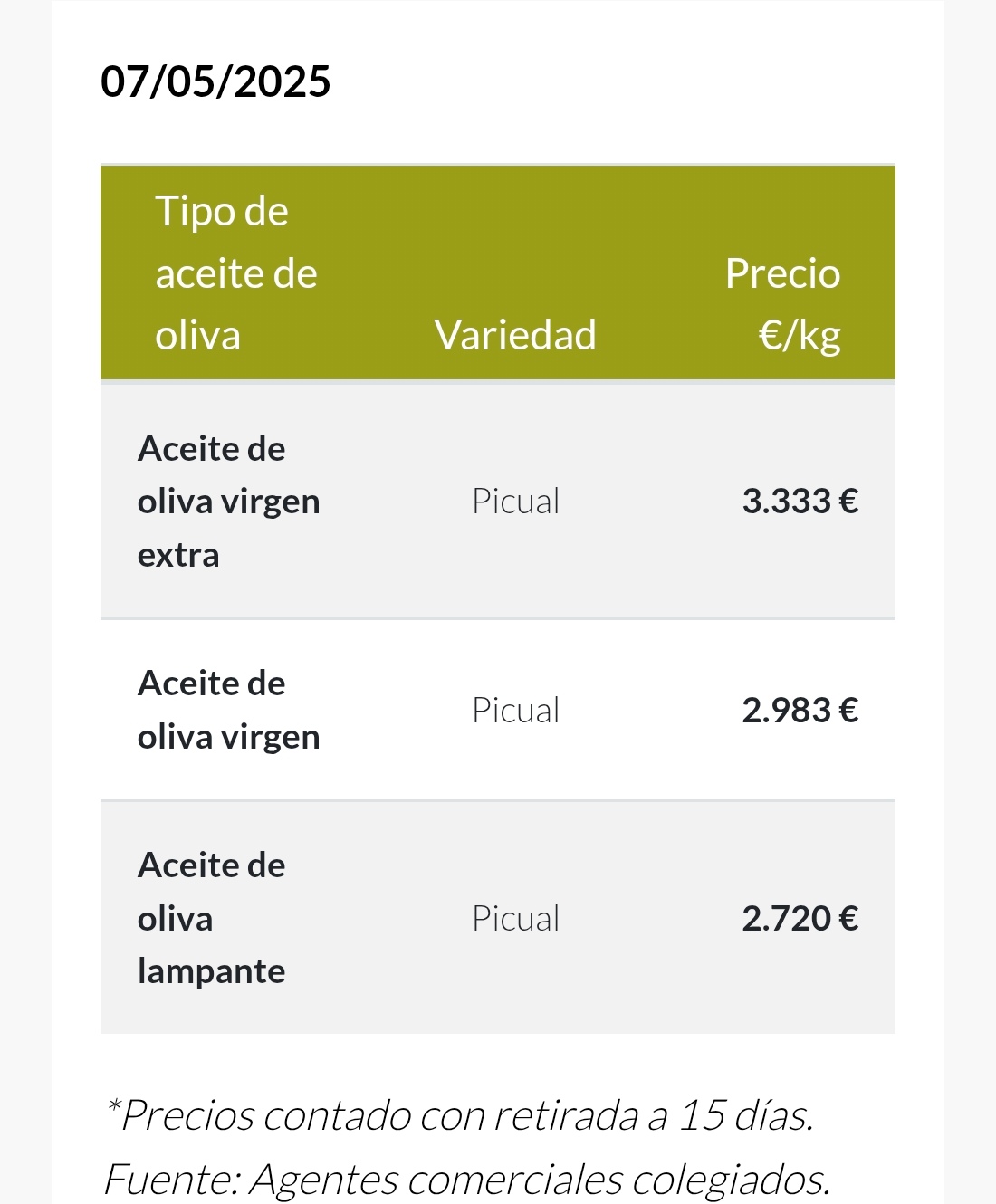The height and width of the screenshot is (1204, 996).
Task: Click Picual in the virgen extra row
Action: coord(515,502)
